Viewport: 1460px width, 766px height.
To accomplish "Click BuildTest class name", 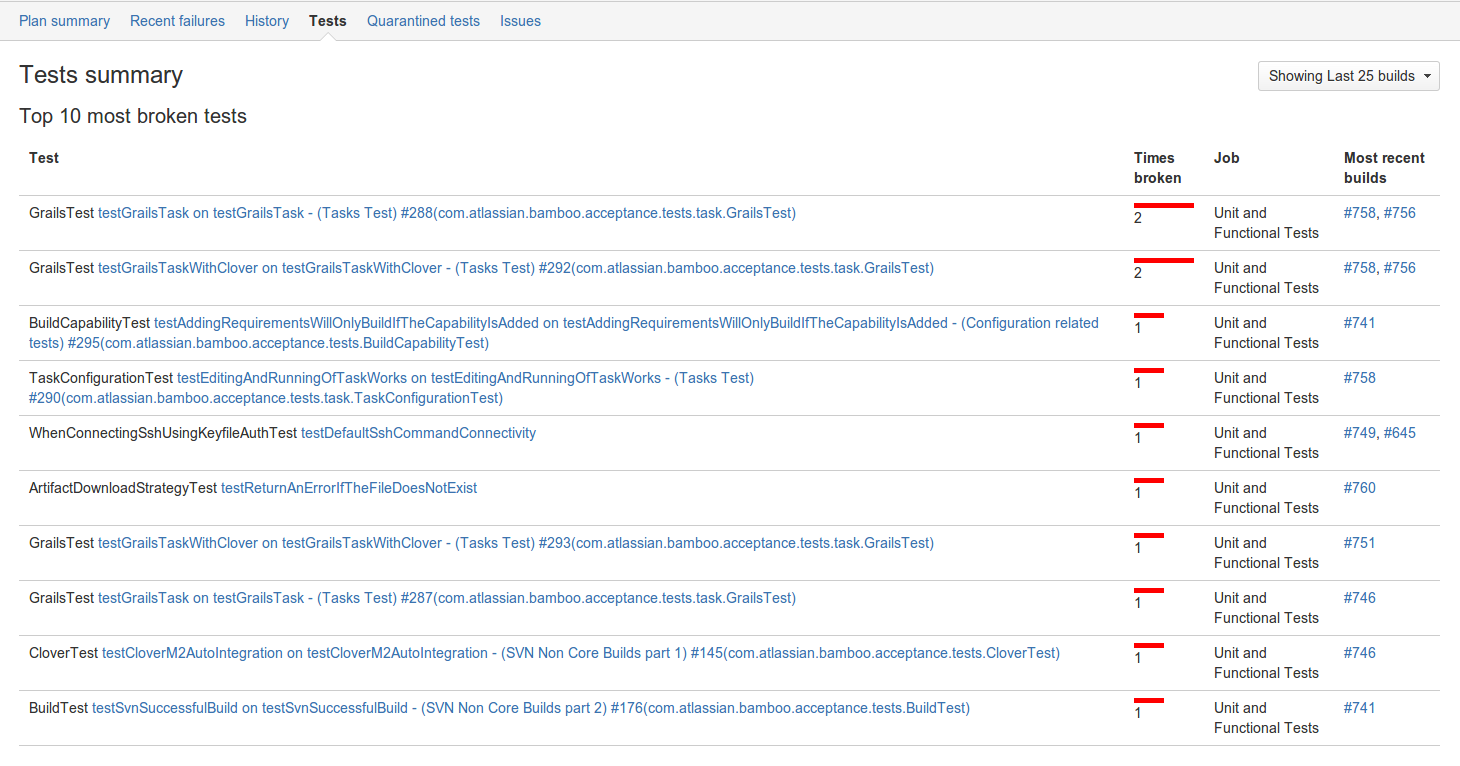I will [58, 708].
